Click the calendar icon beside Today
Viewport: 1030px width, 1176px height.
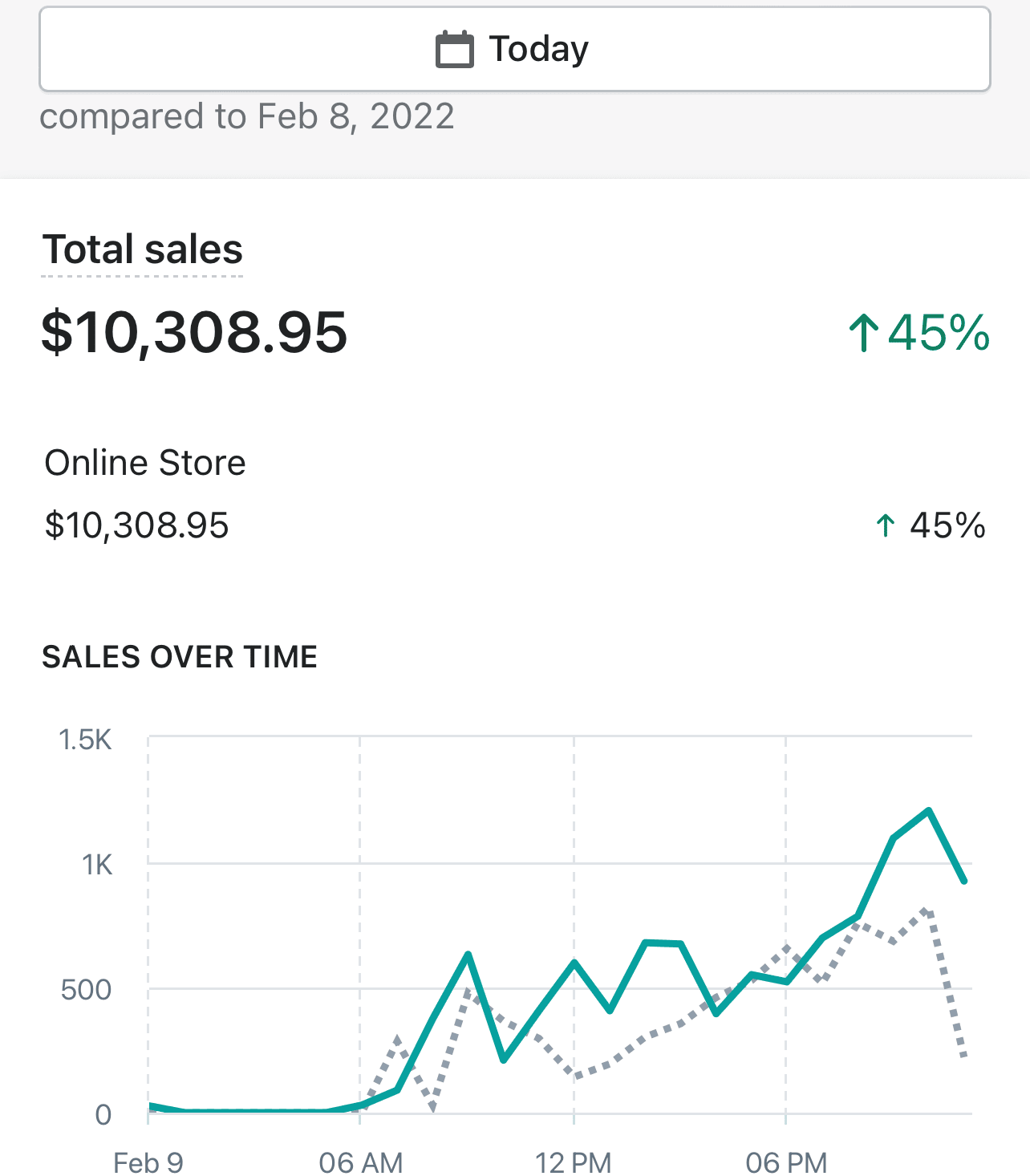pos(454,50)
